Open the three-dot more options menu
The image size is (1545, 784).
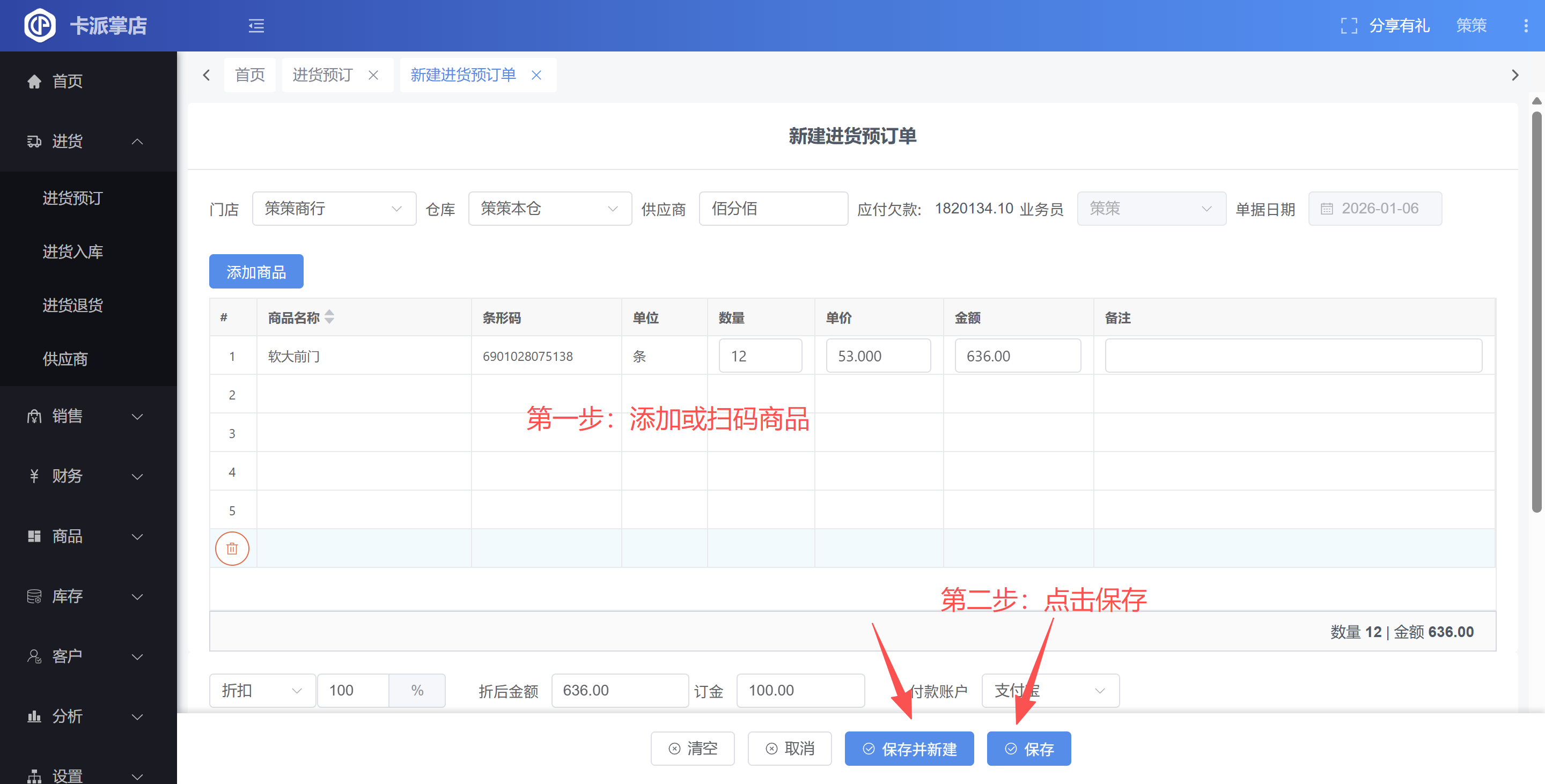(1526, 26)
